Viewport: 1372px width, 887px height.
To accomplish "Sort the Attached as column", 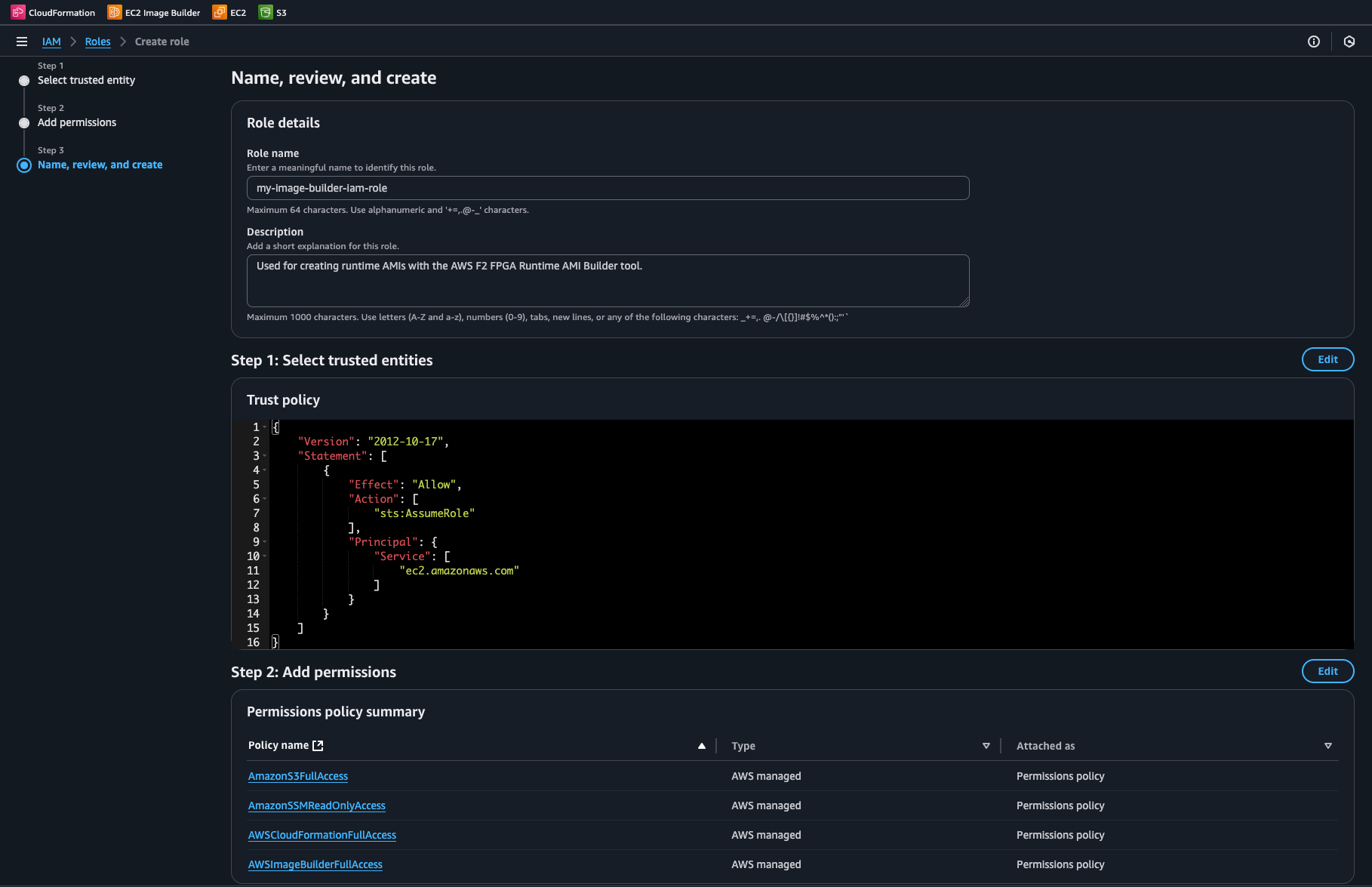I will [1327, 746].
